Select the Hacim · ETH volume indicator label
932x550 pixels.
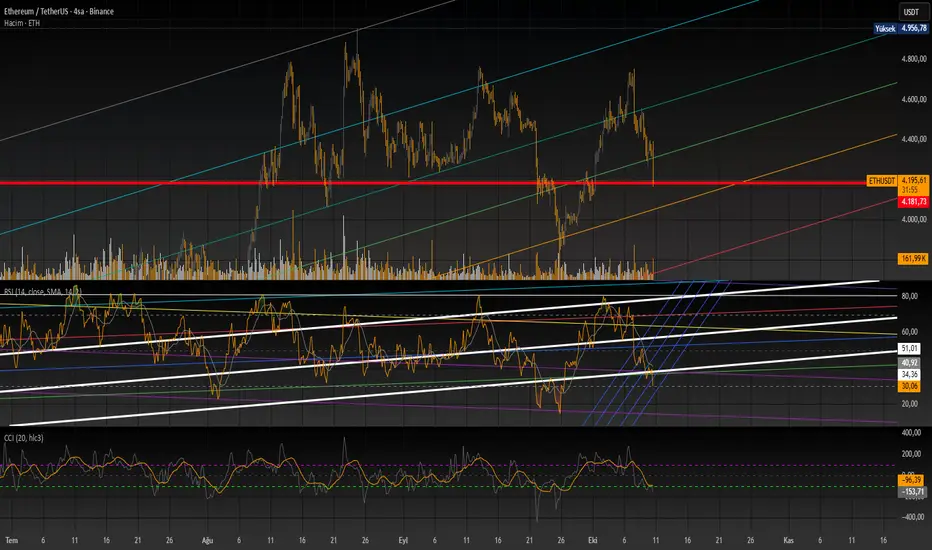point(22,23)
